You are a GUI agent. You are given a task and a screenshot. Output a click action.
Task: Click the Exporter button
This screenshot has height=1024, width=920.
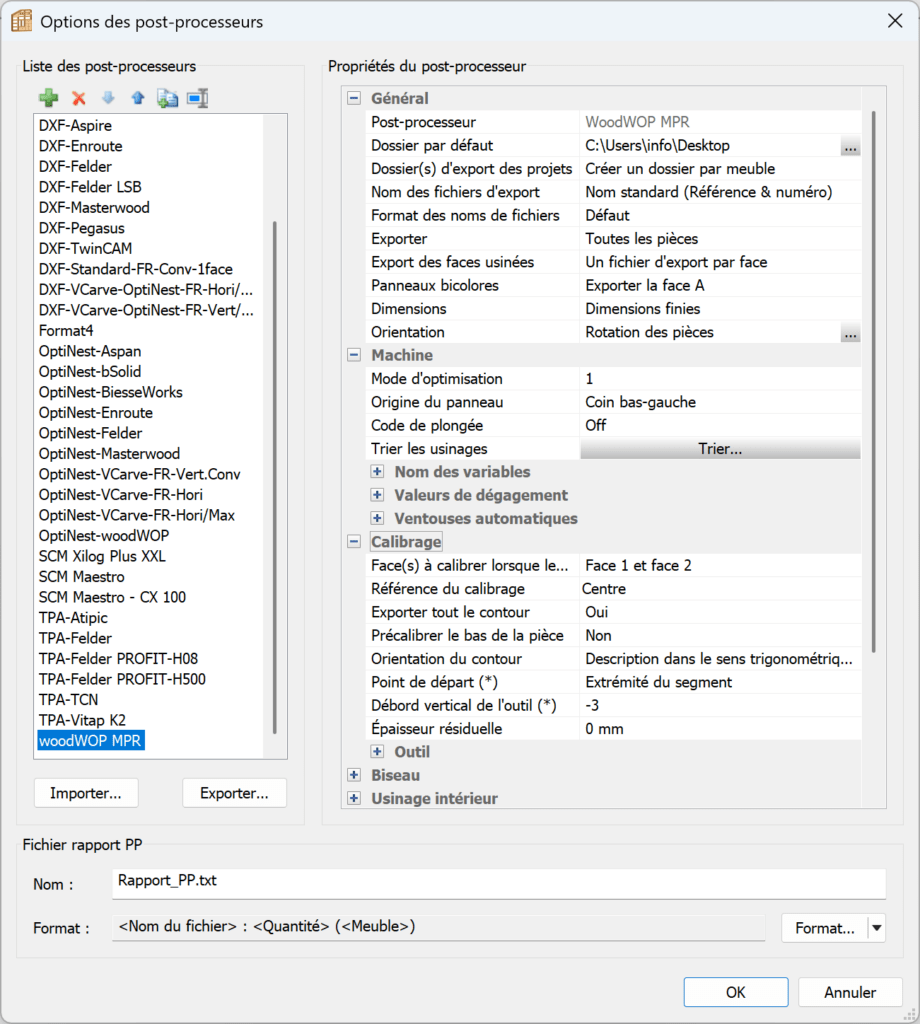click(x=234, y=792)
